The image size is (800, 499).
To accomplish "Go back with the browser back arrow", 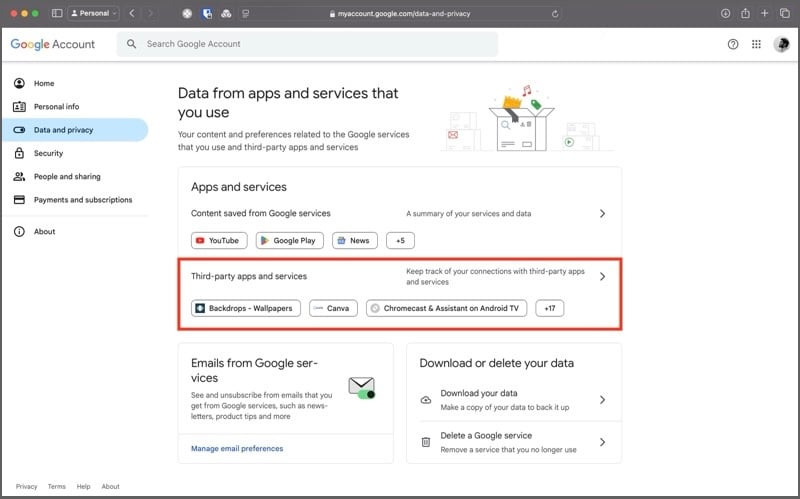I will [132, 13].
